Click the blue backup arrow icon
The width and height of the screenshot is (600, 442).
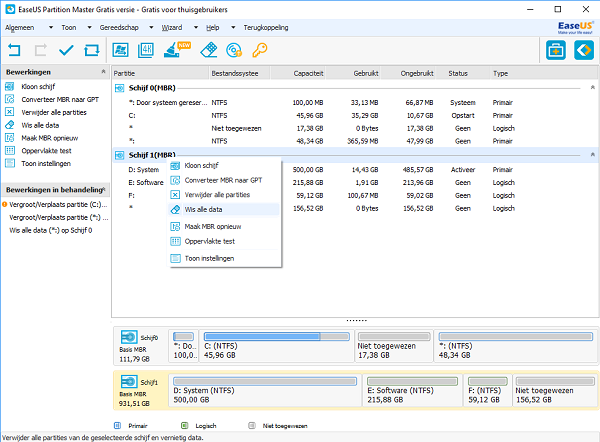tap(584, 50)
